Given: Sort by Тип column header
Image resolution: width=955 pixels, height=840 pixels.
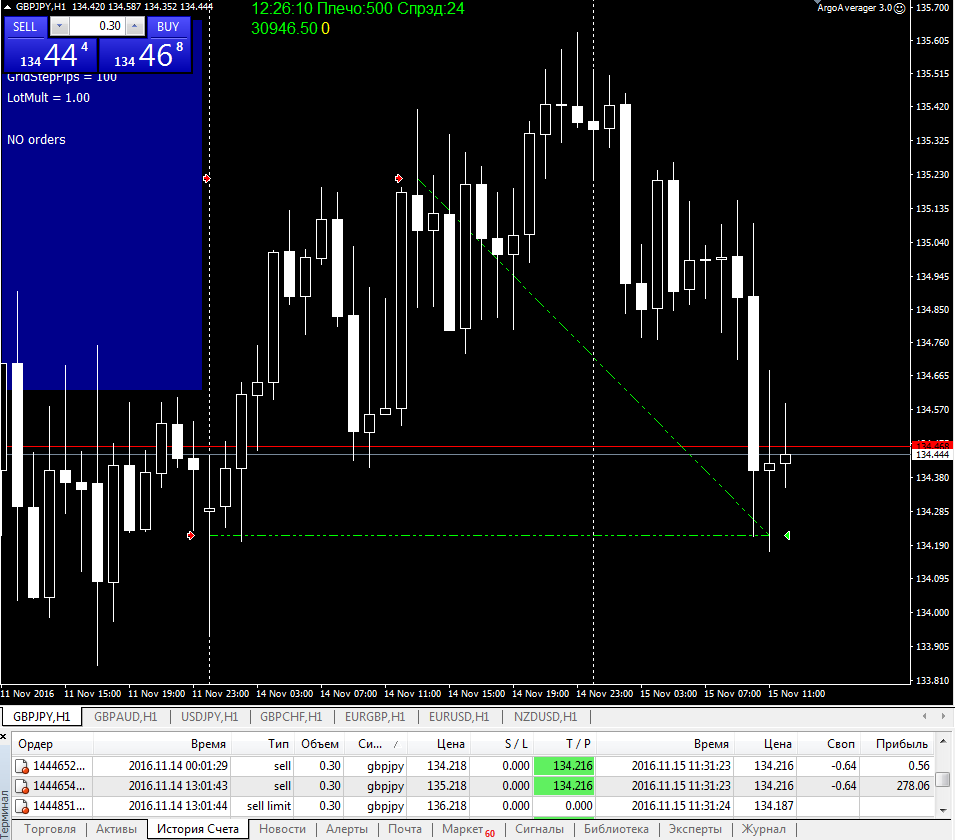Looking at the screenshot, I should pos(263,744).
